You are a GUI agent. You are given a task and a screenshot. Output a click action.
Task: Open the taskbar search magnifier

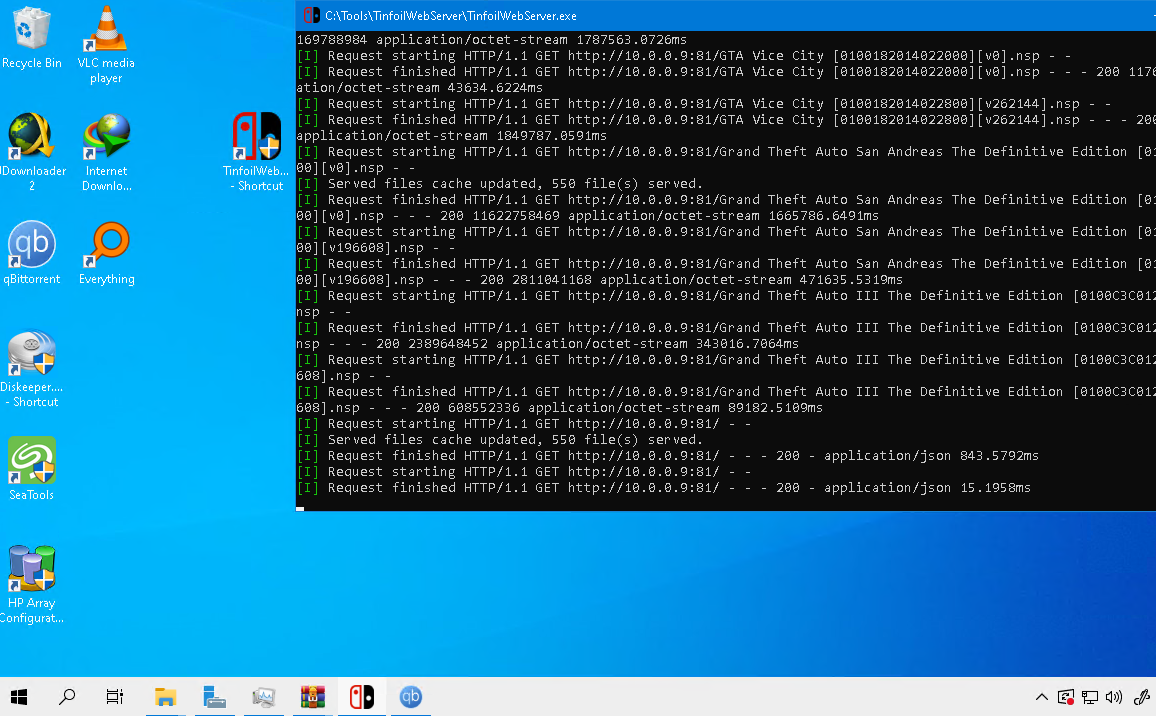(67, 697)
